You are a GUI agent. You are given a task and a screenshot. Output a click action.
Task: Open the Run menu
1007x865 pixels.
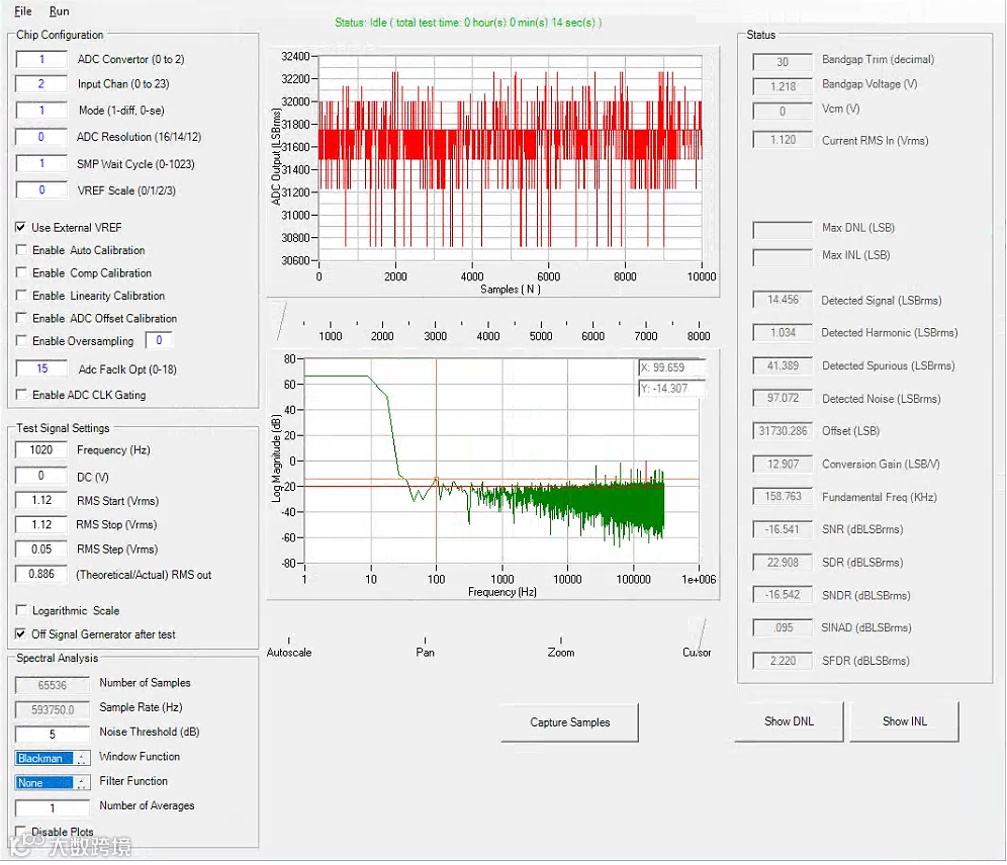(x=59, y=11)
